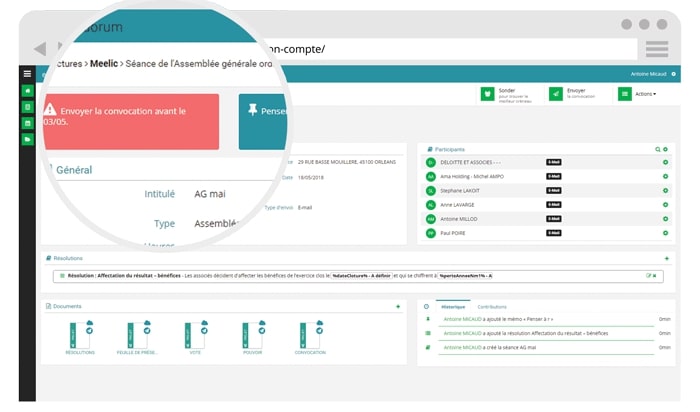Image resolution: width=700 pixels, height=412 pixels.
Task: Open the browser menu hamburger button
Action: [656, 49]
